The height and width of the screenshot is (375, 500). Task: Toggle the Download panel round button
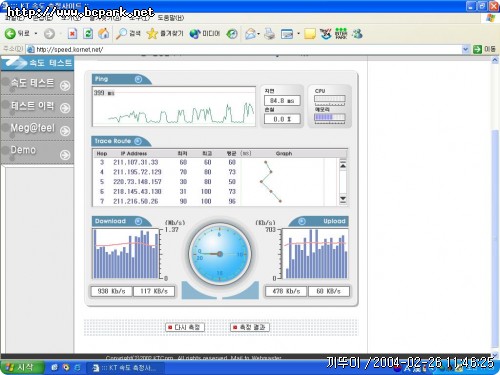point(138,221)
